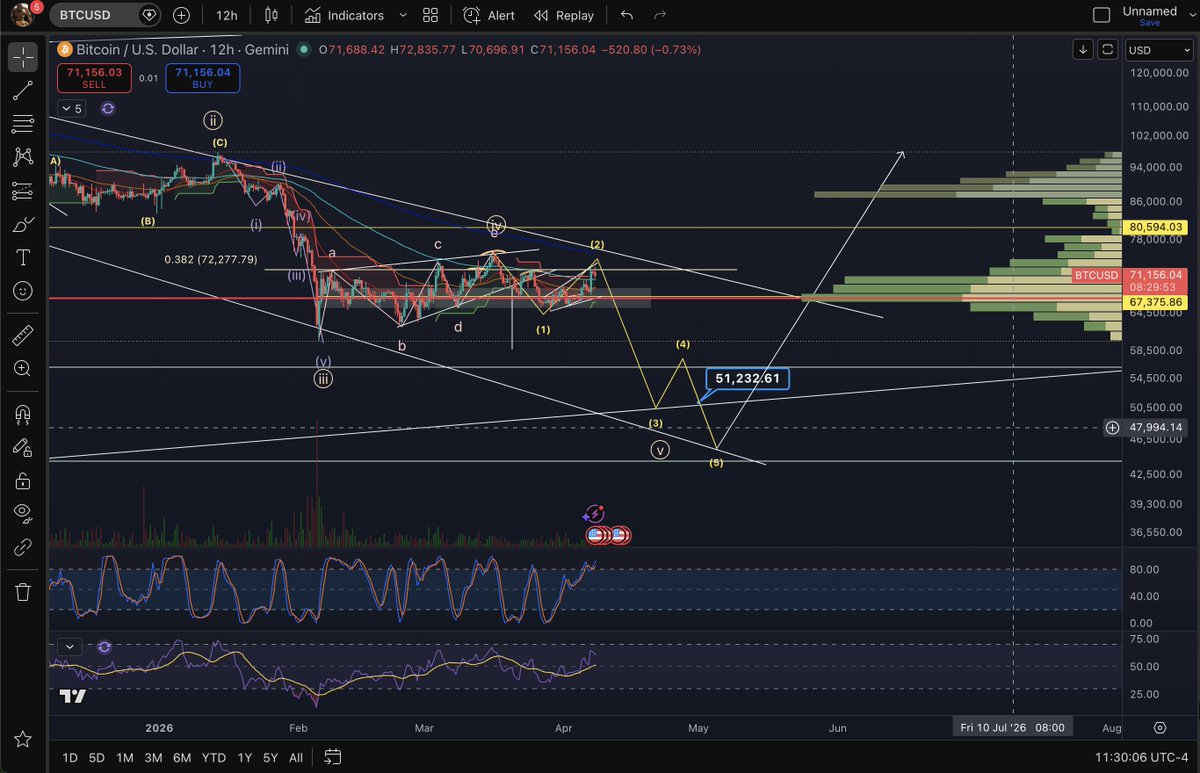Open the emoji icons tool
This screenshot has height=773, width=1200.
point(23,291)
